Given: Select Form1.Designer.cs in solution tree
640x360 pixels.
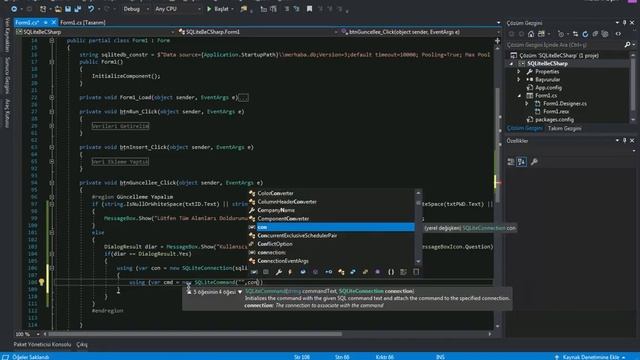Looking at the screenshot, I should [x=564, y=104].
